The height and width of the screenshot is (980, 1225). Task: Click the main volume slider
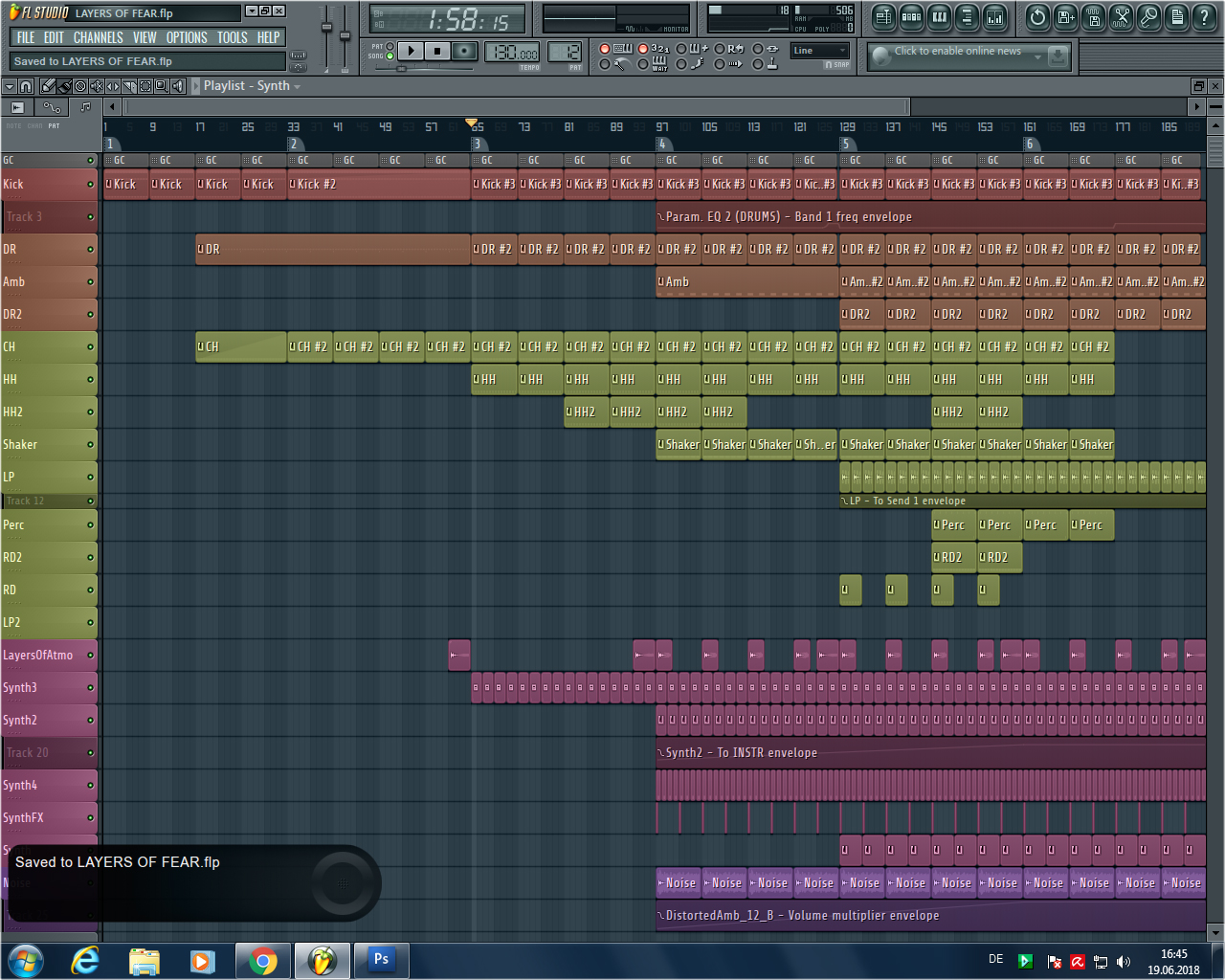(x=326, y=37)
